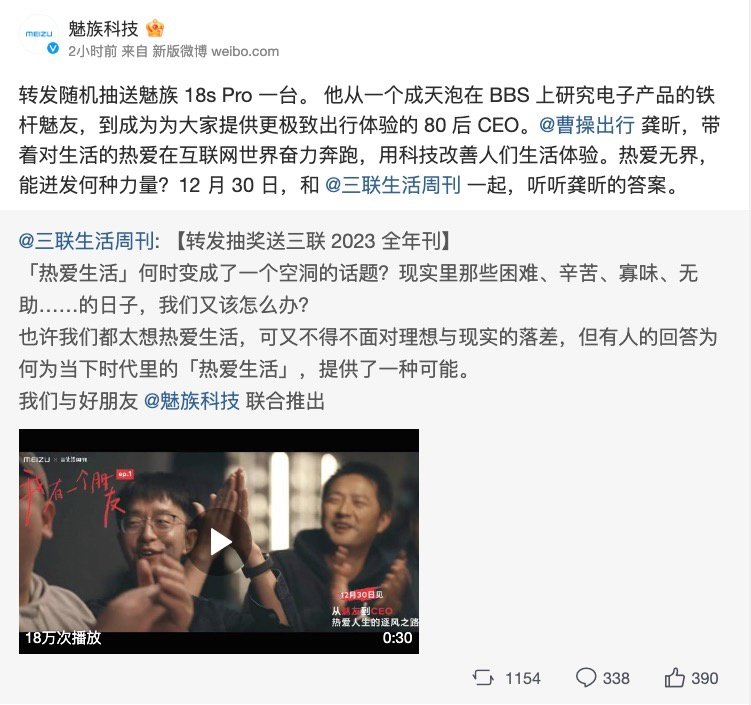Like the post with the thumbs-up icon

tap(675, 677)
